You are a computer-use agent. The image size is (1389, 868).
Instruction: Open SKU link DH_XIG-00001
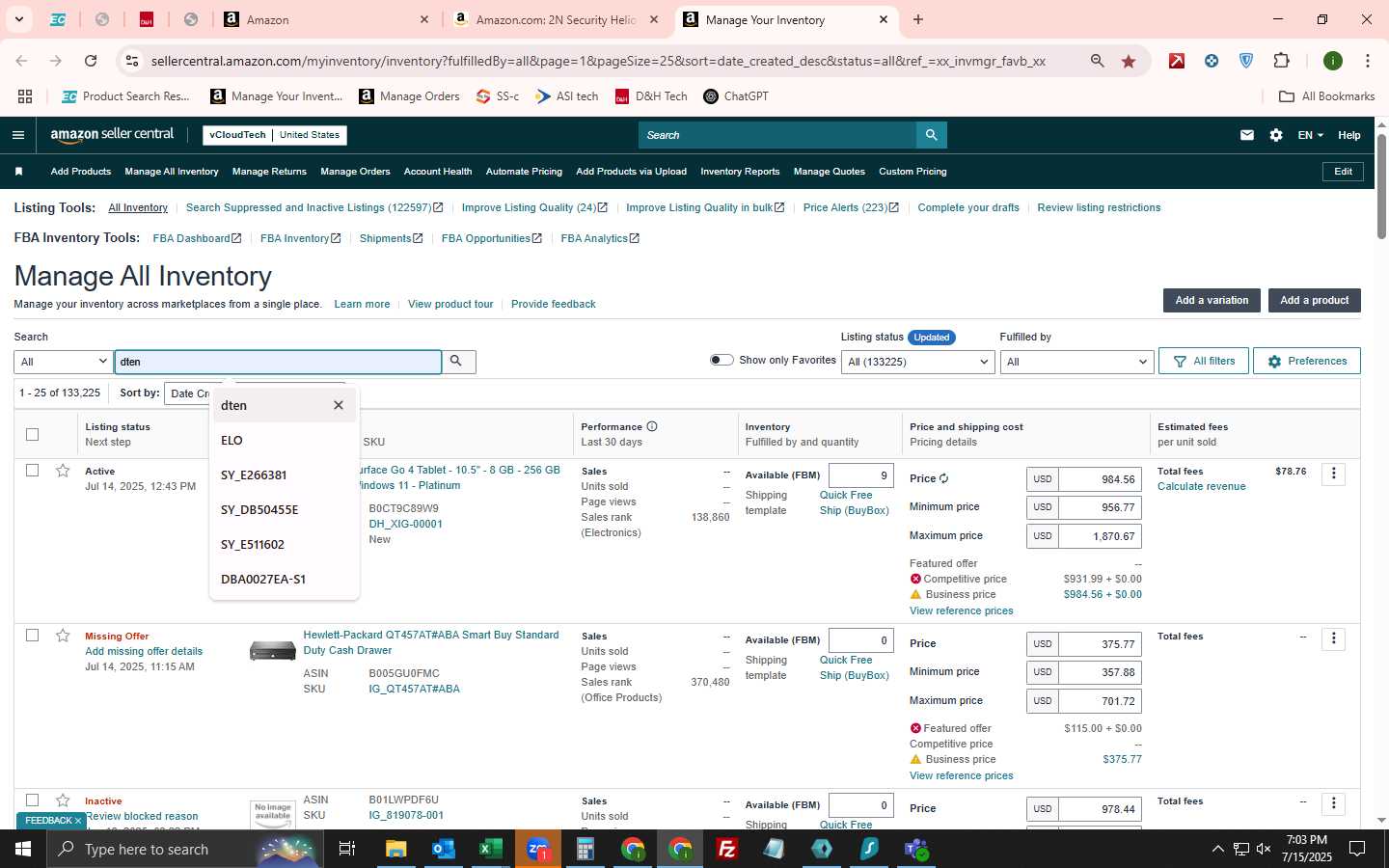(x=405, y=524)
